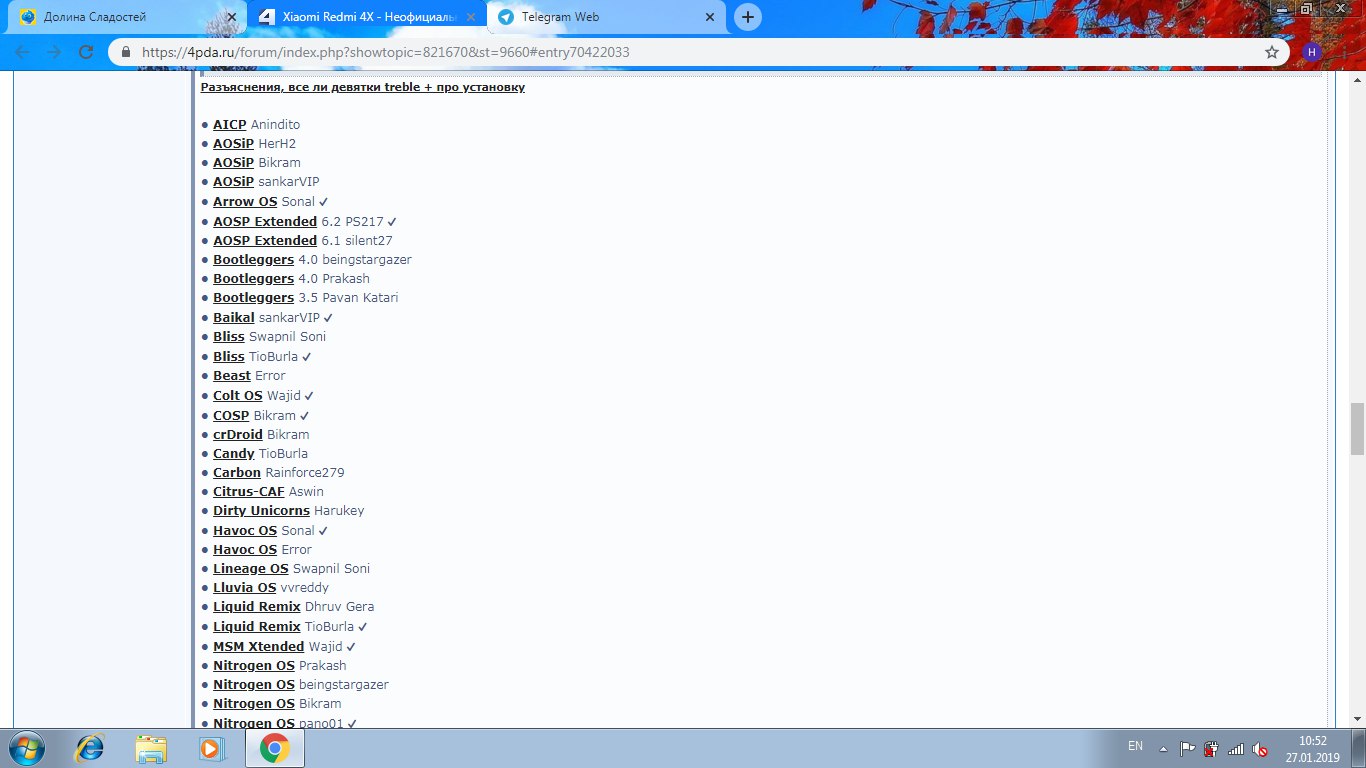Open Havoc OS Sonal link
This screenshot has height=768, width=1366.
(245, 530)
